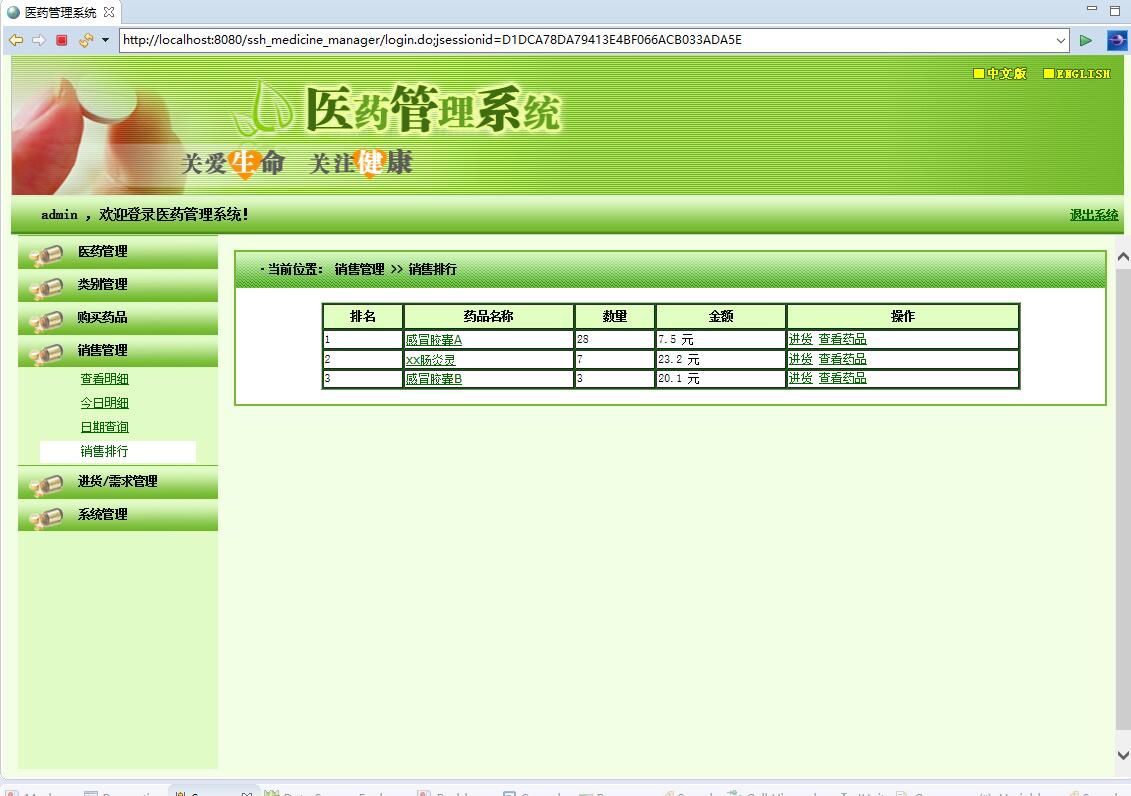This screenshot has width=1131, height=796.
Task: Click the forward navigation arrow
Action: coord(37,40)
